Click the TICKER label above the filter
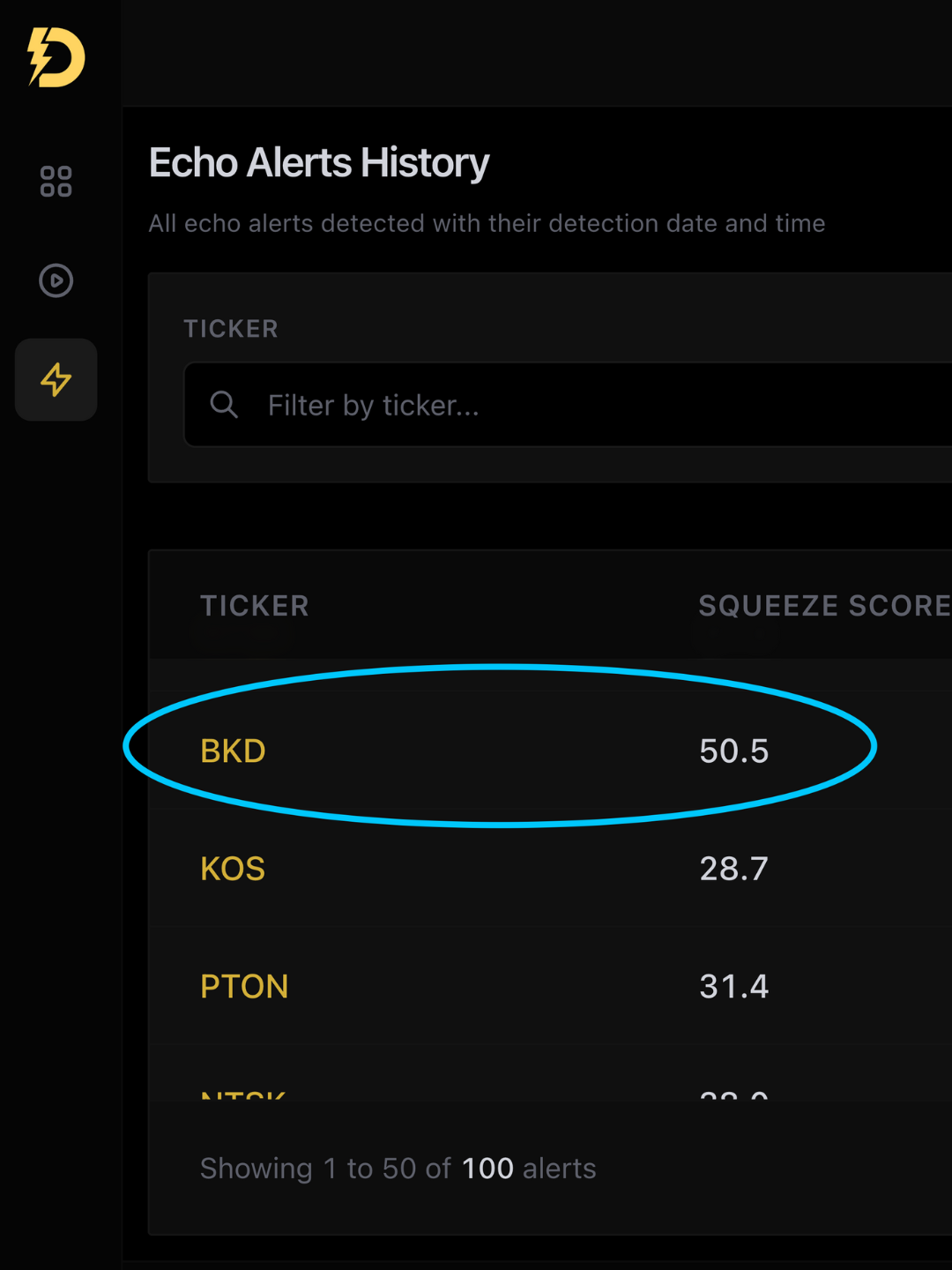Image resolution: width=952 pixels, height=1270 pixels. click(231, 329)
